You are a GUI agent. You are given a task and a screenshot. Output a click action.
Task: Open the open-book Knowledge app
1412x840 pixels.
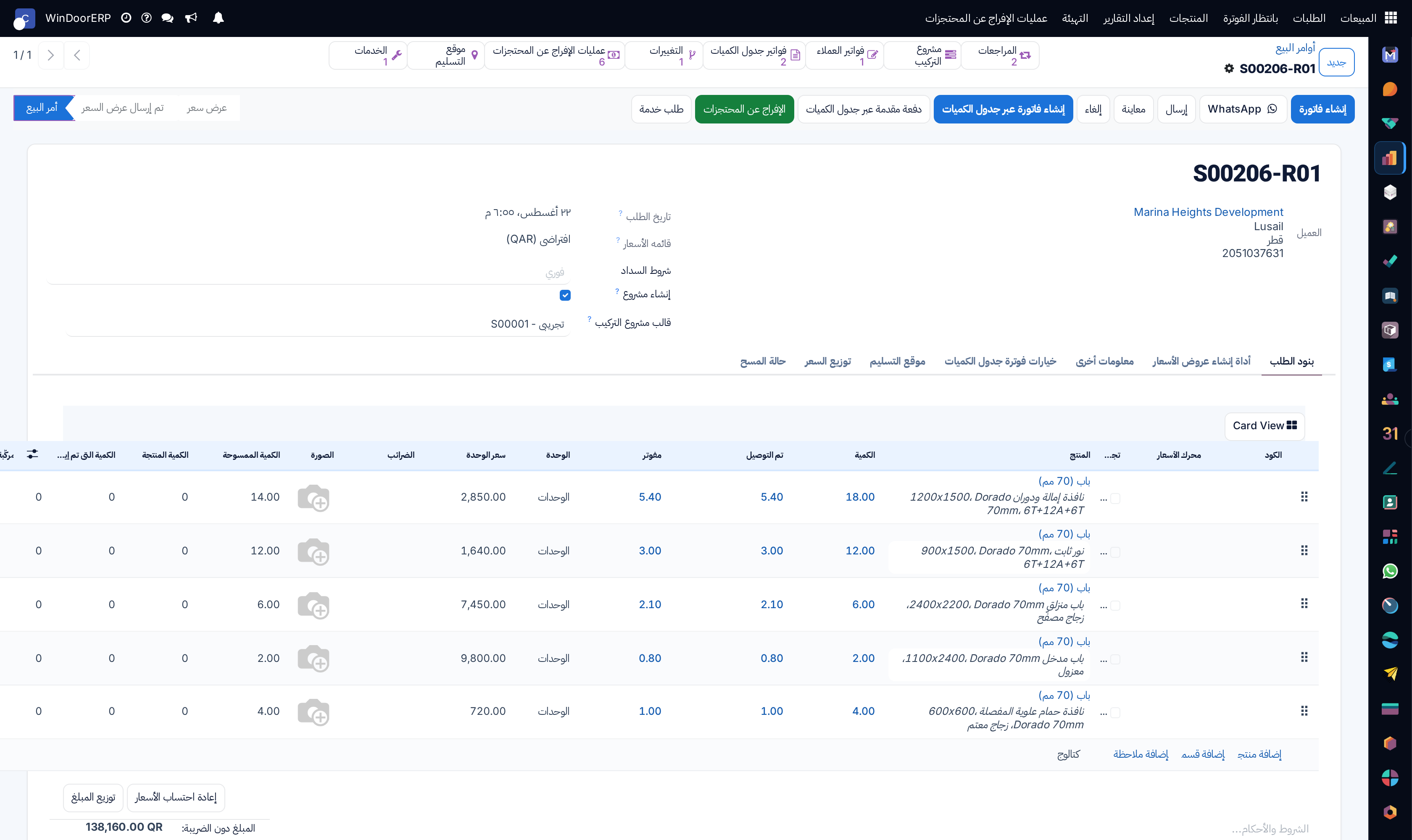[x=1390, y=296]
